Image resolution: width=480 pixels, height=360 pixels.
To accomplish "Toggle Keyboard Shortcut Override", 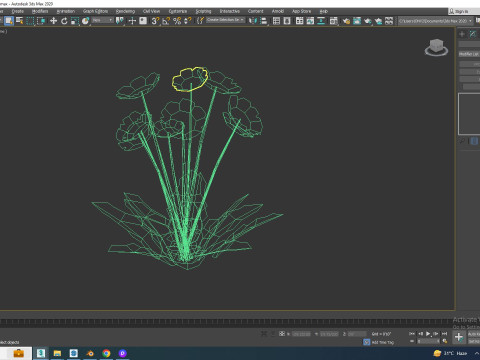I will pyautogui.click(x=143, y=21).
